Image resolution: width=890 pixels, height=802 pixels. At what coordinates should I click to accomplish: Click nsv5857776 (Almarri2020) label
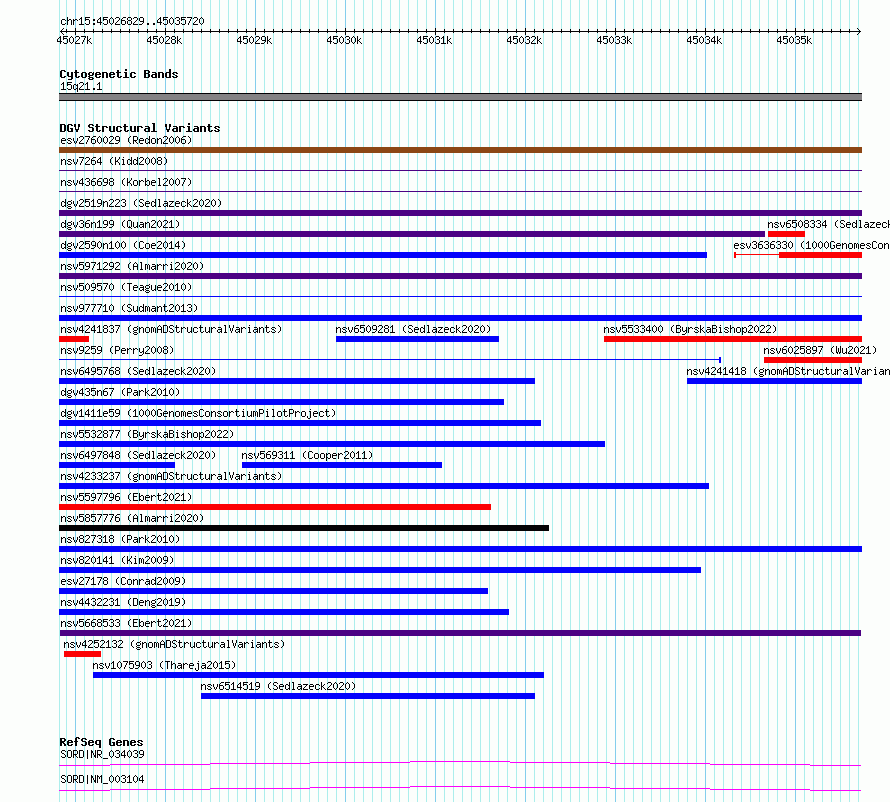pyautogui.click(x=132, y=518)
